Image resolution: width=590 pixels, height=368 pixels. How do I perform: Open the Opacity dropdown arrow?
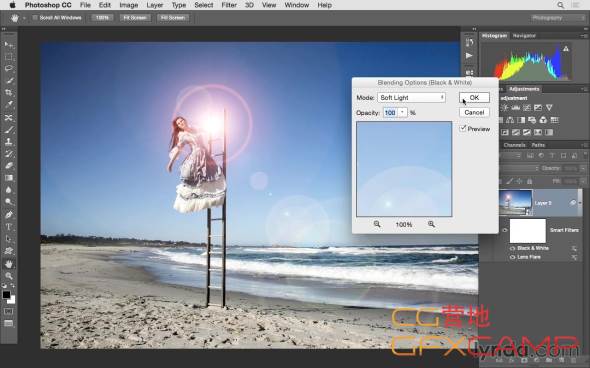402,113
